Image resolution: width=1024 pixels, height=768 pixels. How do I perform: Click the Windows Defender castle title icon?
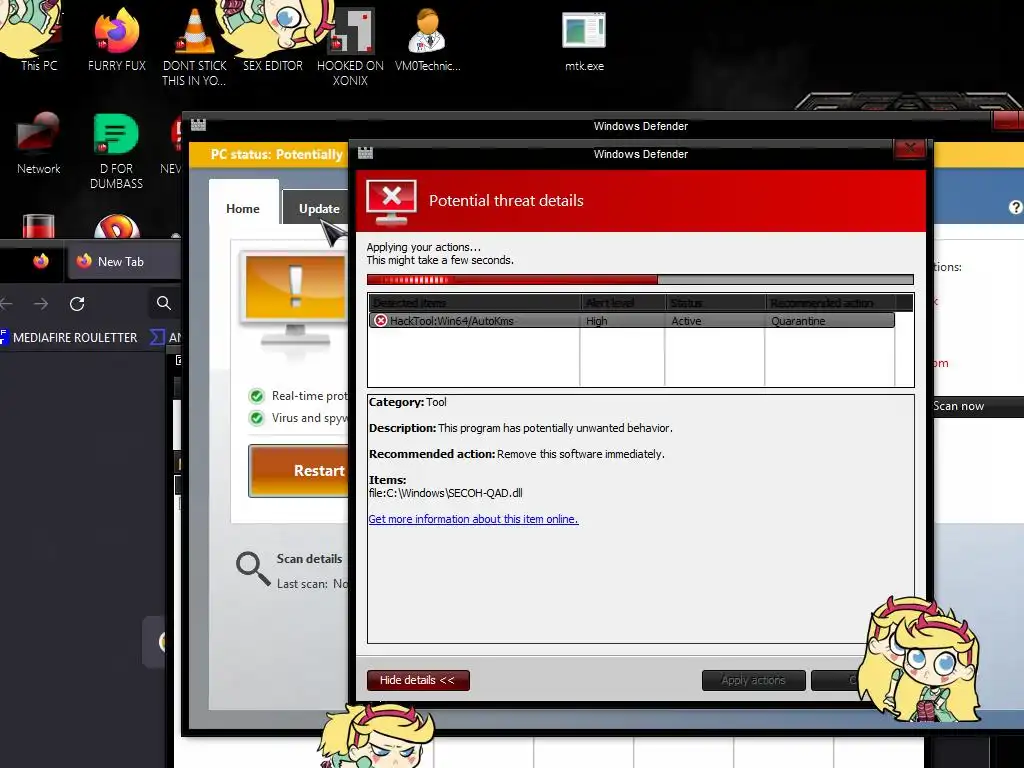199,125
